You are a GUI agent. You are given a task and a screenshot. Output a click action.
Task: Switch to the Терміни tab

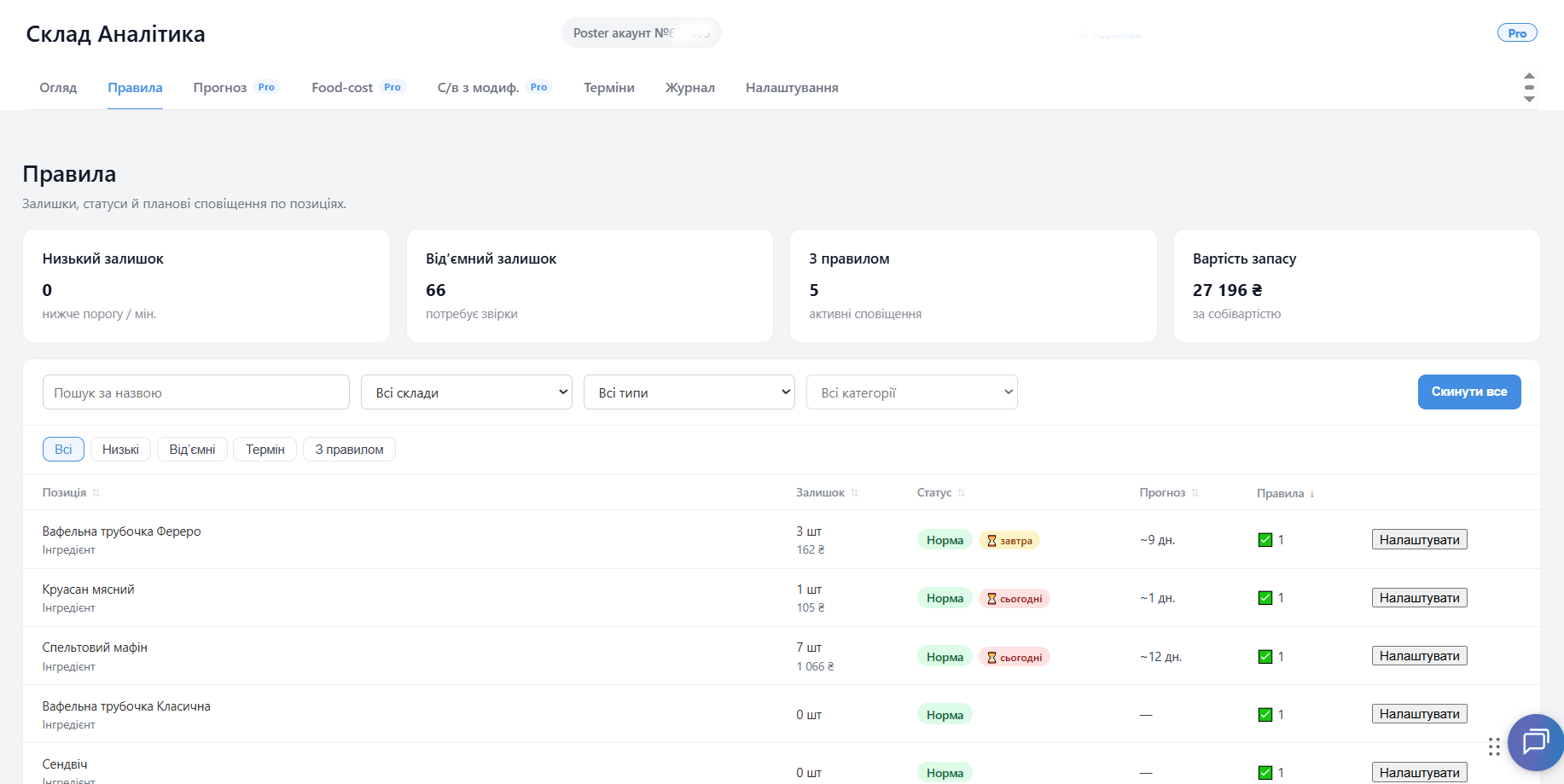[609, 88]
